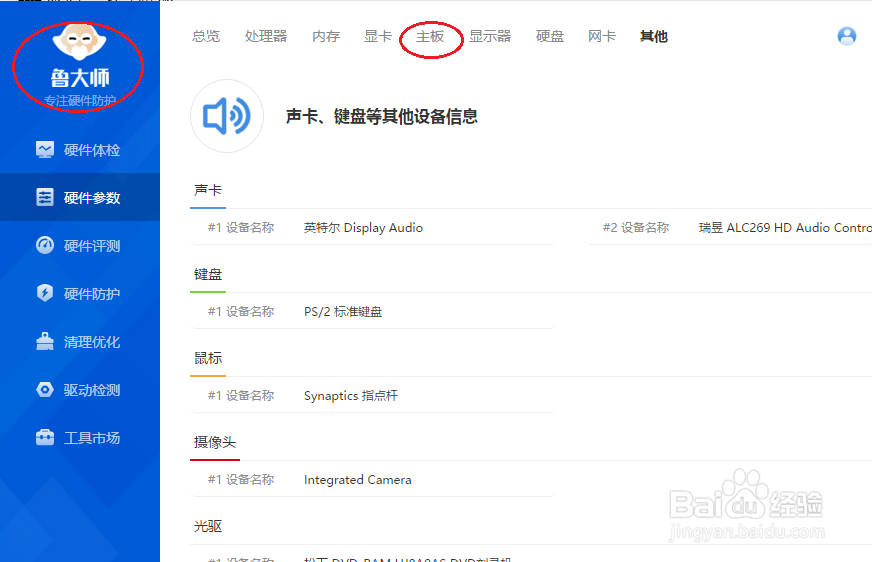Click the 键盘 section heading

pyautogui.click(x=208, y=274)
